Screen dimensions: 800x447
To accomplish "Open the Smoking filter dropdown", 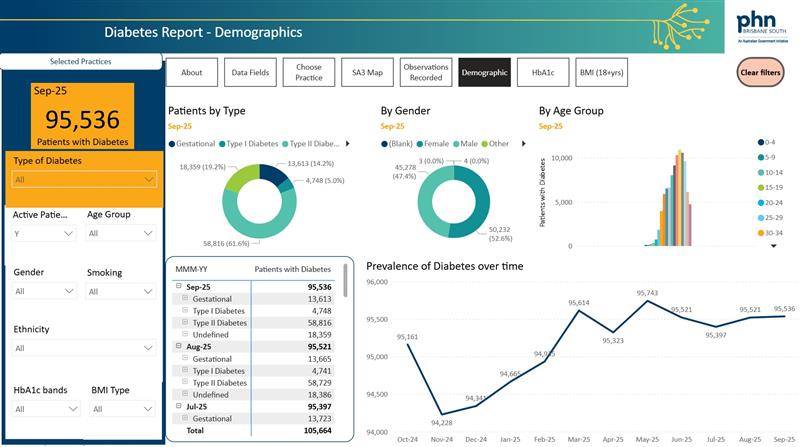I will pos(120,291).
